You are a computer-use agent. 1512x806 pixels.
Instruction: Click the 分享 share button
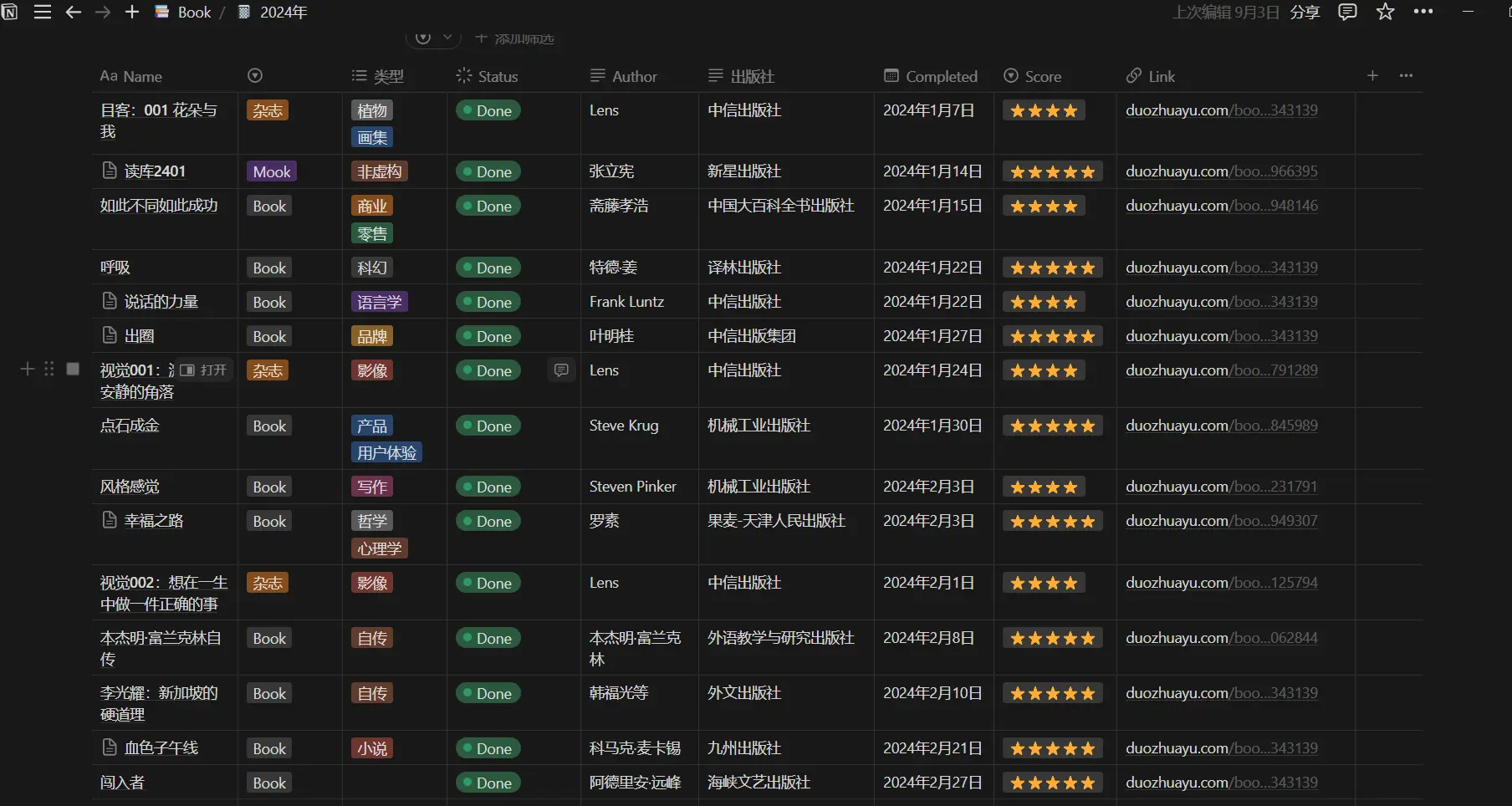click(1305, 12)
